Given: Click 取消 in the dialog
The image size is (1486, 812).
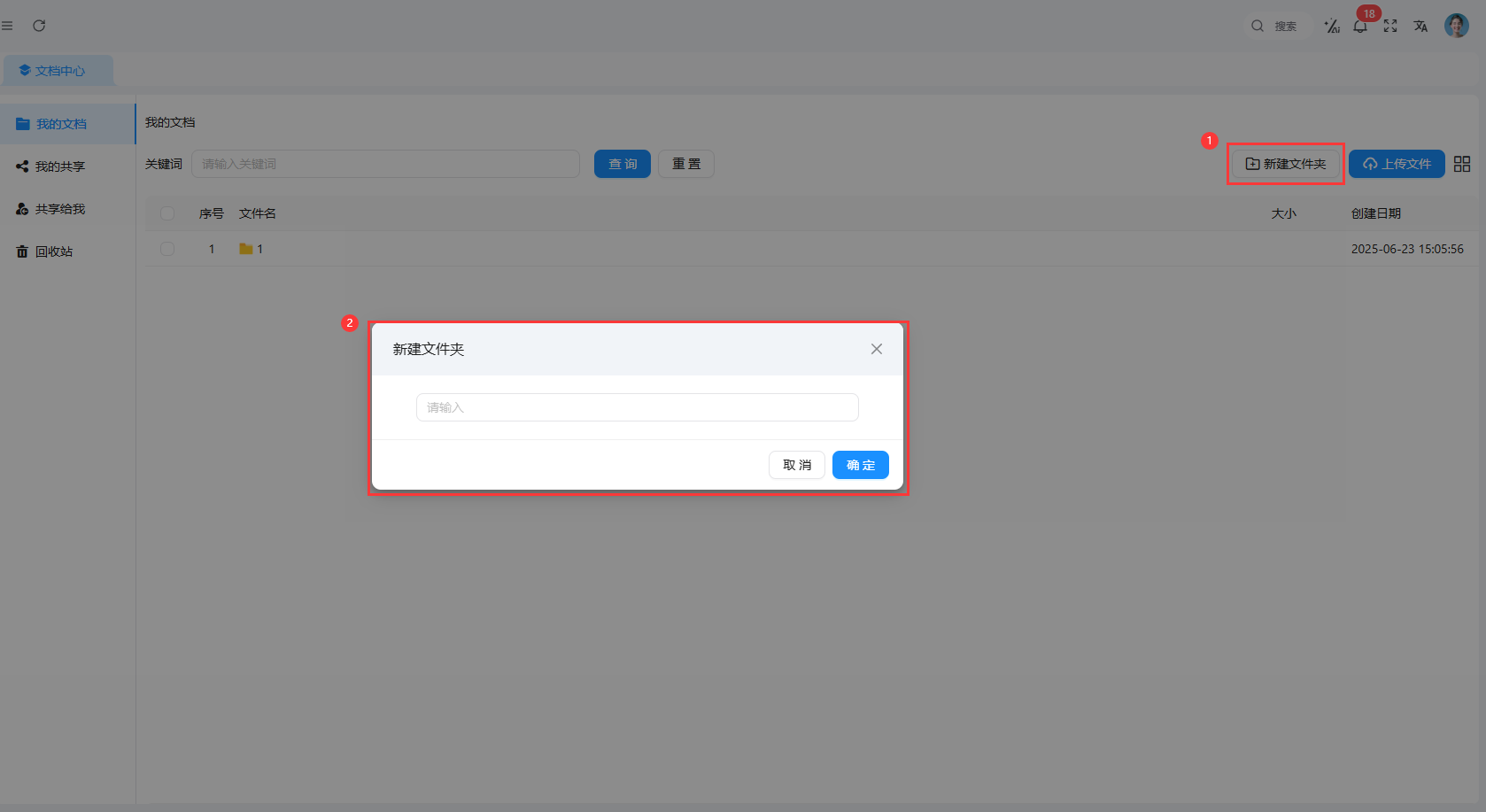Looking at the screenshot, I should (797, 465).
